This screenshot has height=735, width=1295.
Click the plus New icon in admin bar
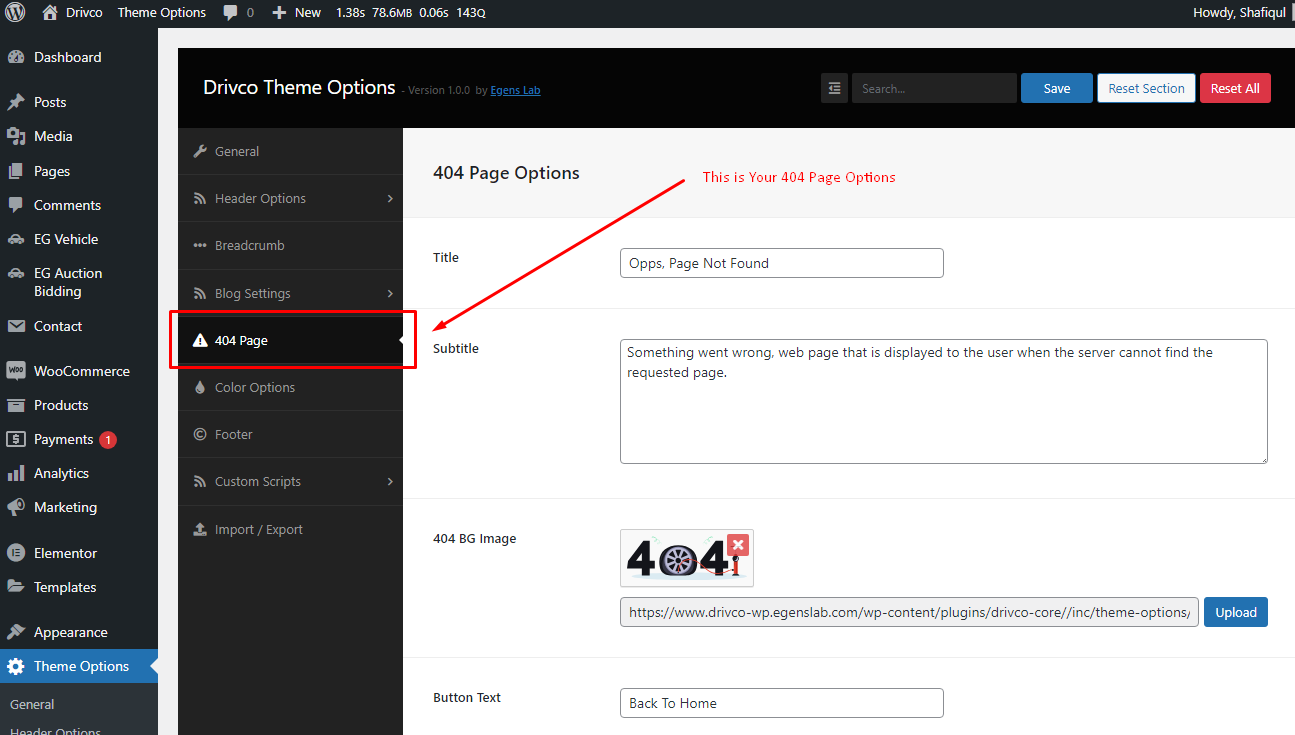[279, 13]
